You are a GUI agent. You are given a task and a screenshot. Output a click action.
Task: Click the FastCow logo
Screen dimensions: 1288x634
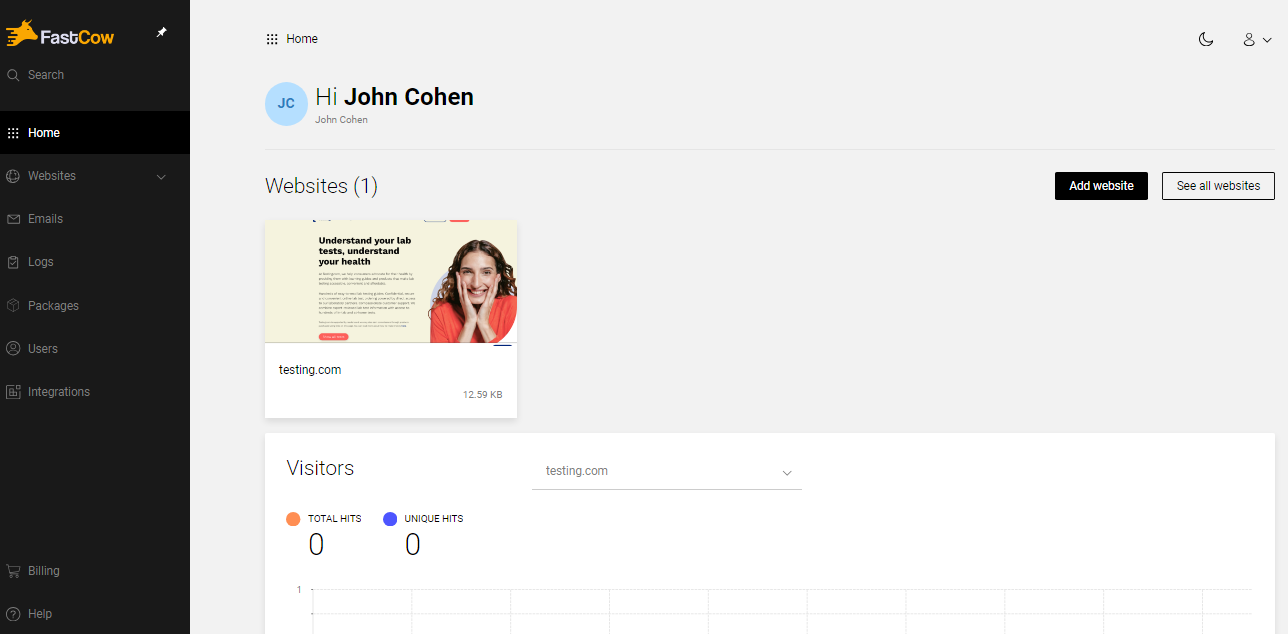pyautogui.click(x=60, y=36)
